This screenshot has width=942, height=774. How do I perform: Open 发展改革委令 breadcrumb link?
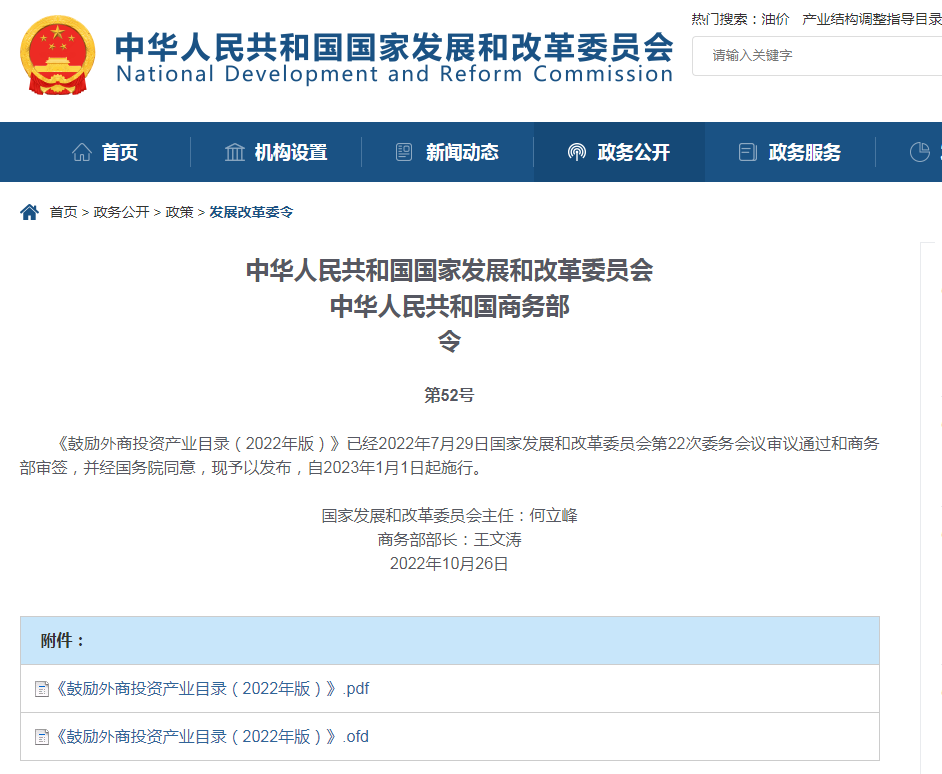[251, 212]
